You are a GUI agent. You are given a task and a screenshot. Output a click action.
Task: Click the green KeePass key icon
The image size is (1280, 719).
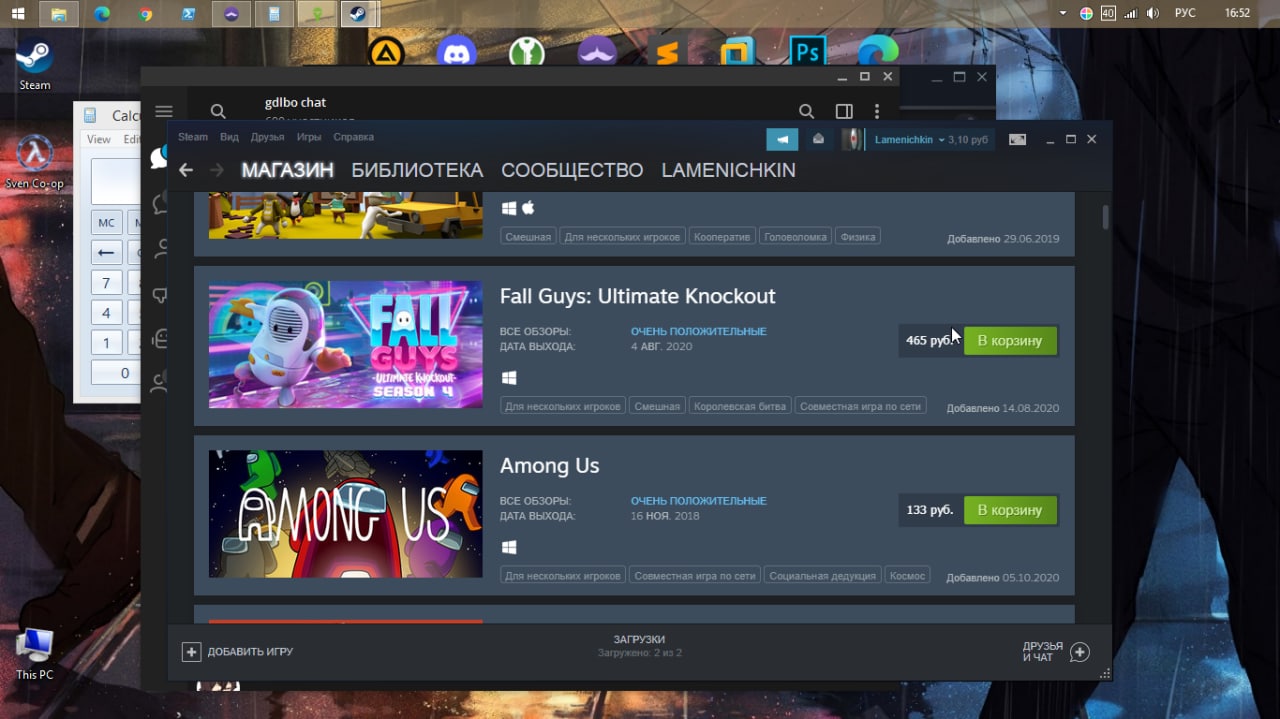point(527,52)
